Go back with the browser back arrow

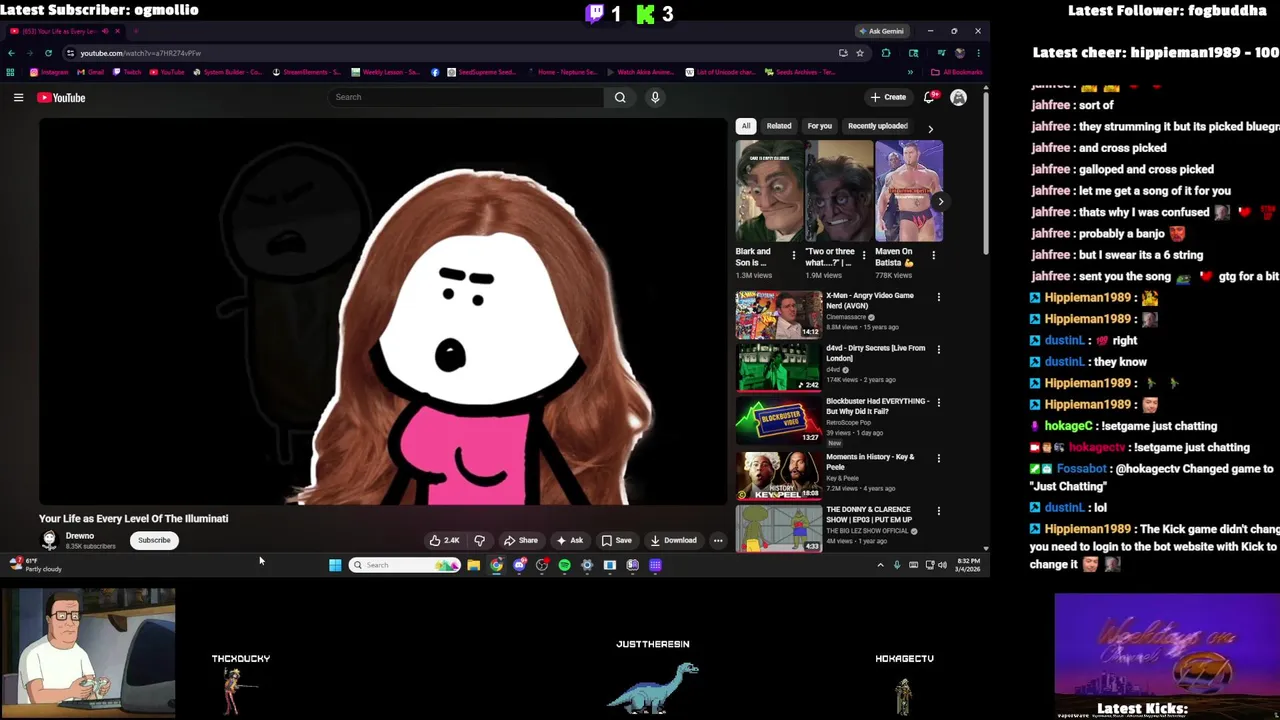click(x=11, y=53)
